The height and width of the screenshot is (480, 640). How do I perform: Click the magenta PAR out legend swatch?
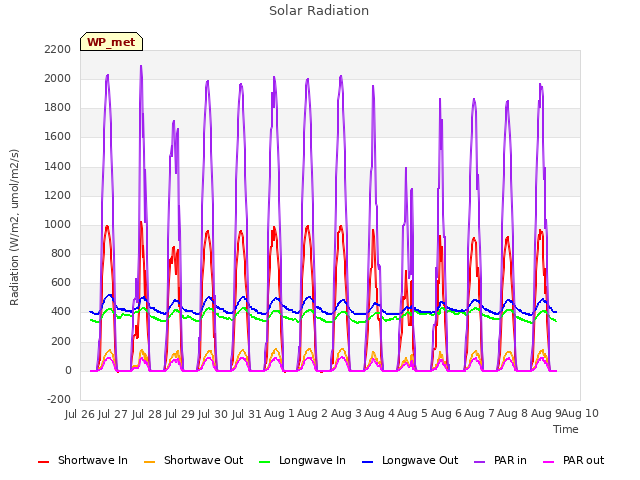point(549,462)
